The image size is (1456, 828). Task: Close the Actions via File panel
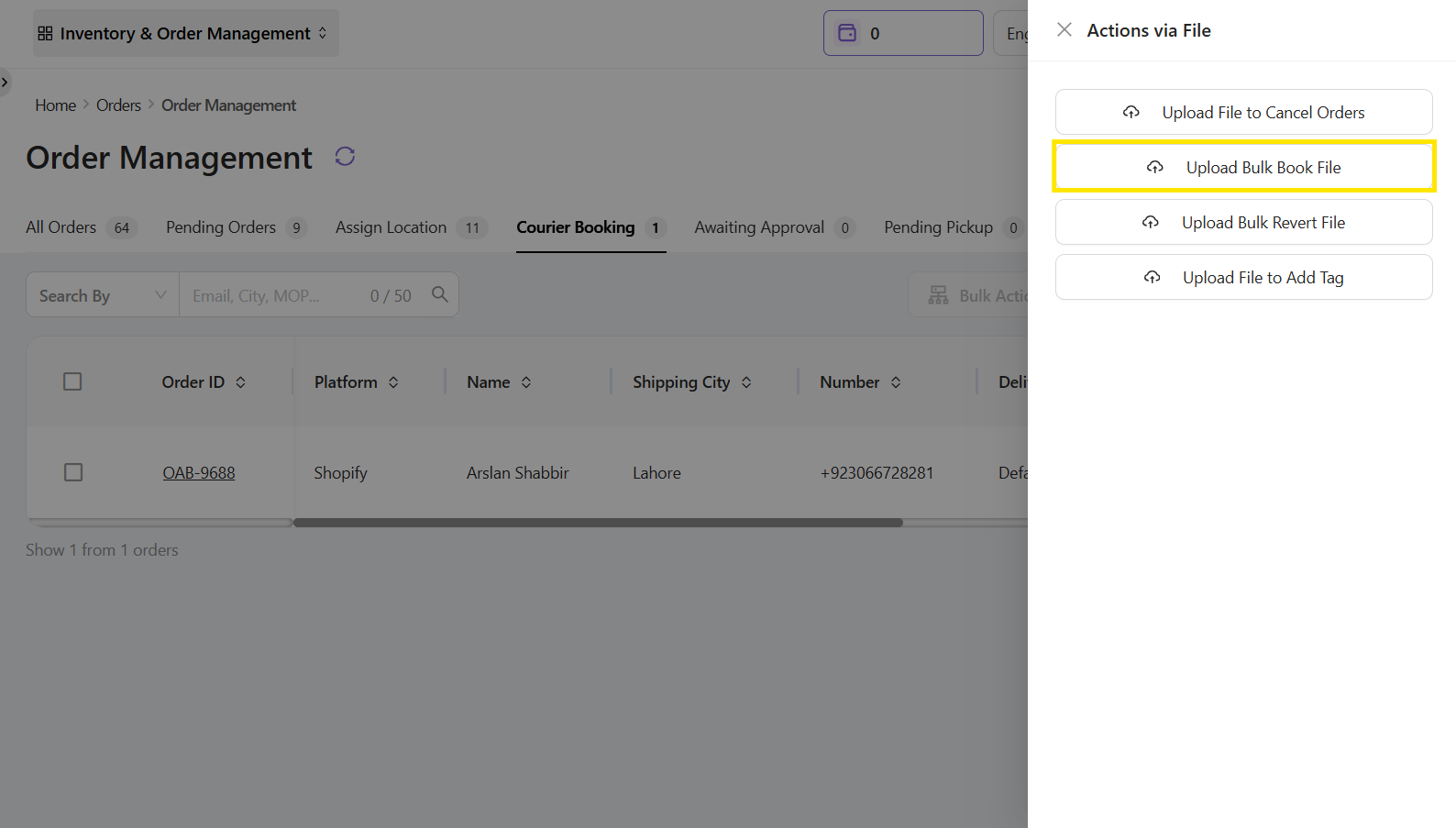(1064, 30)
